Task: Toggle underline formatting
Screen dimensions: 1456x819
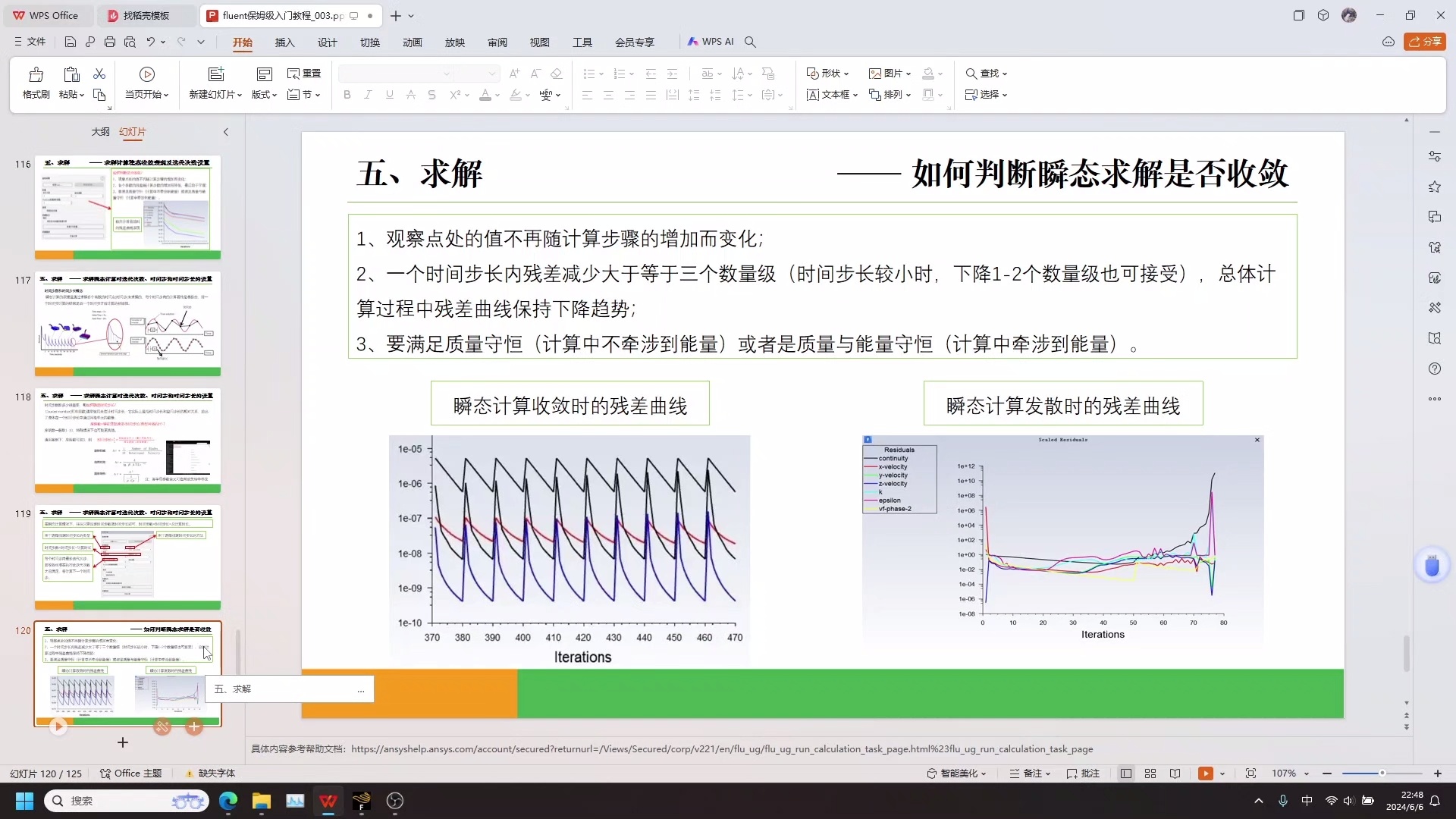Action: (389, 95)
